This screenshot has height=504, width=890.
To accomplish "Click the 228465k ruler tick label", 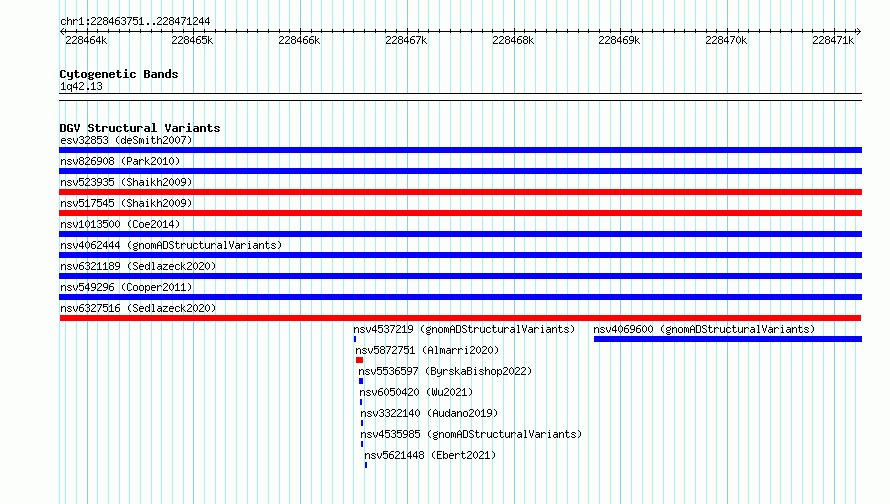I will (192, 40).
